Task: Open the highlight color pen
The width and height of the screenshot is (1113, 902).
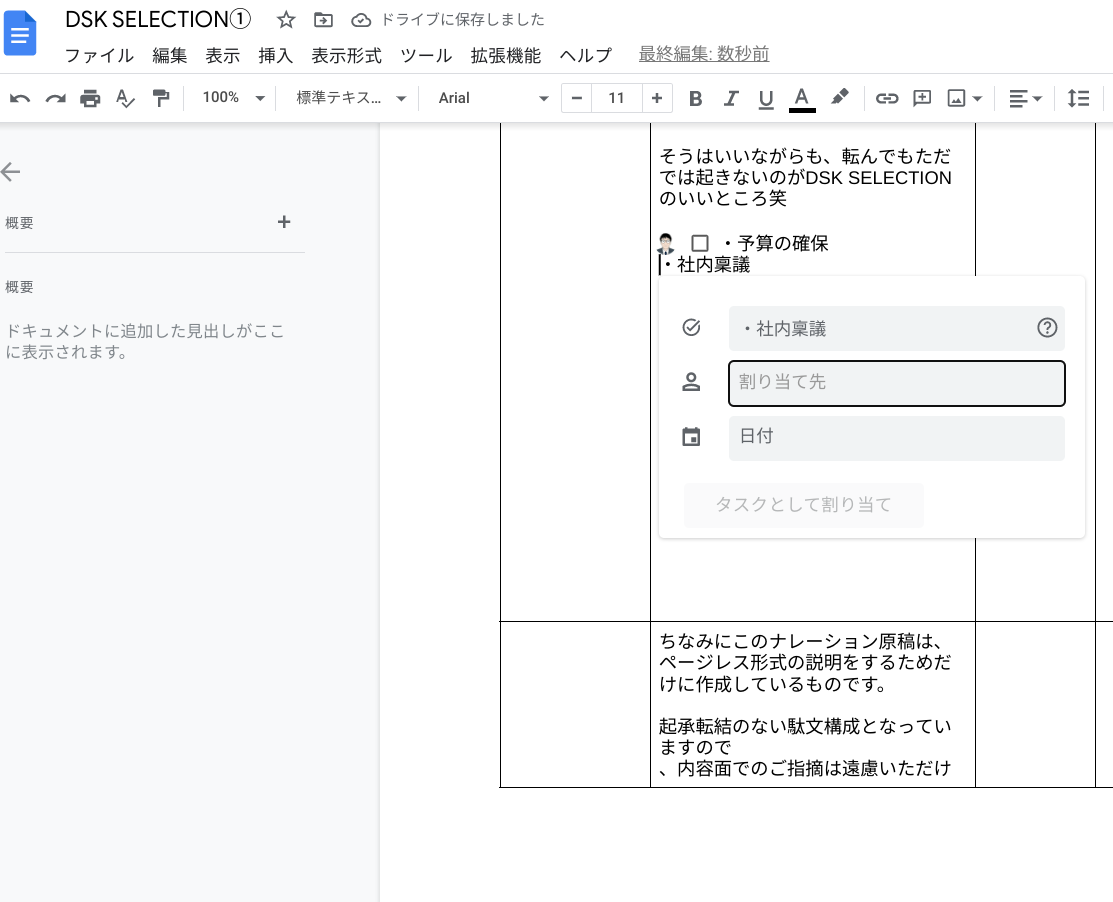Action: pos(840,97)
